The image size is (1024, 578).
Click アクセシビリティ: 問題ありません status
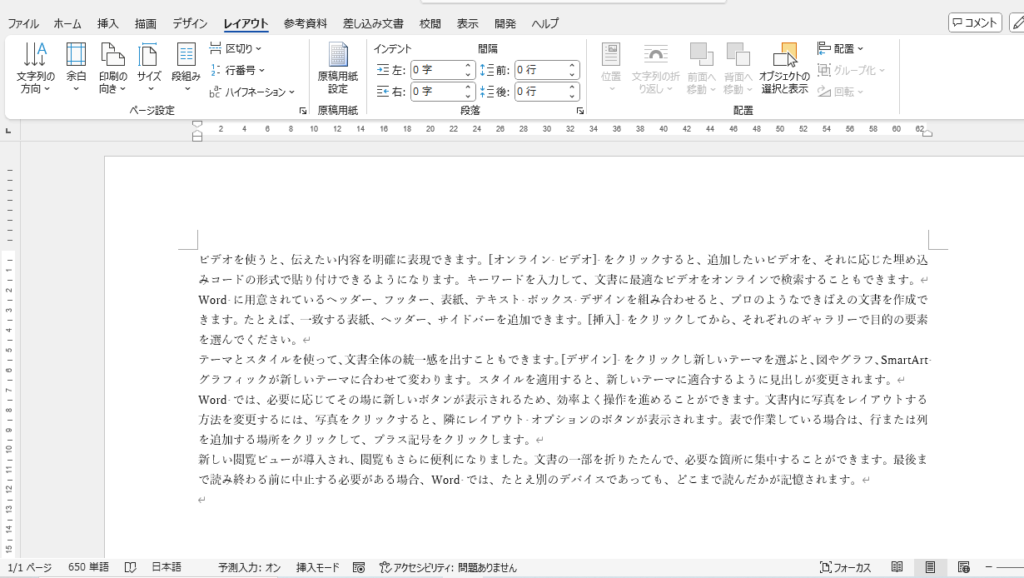(x=448, y=568)
